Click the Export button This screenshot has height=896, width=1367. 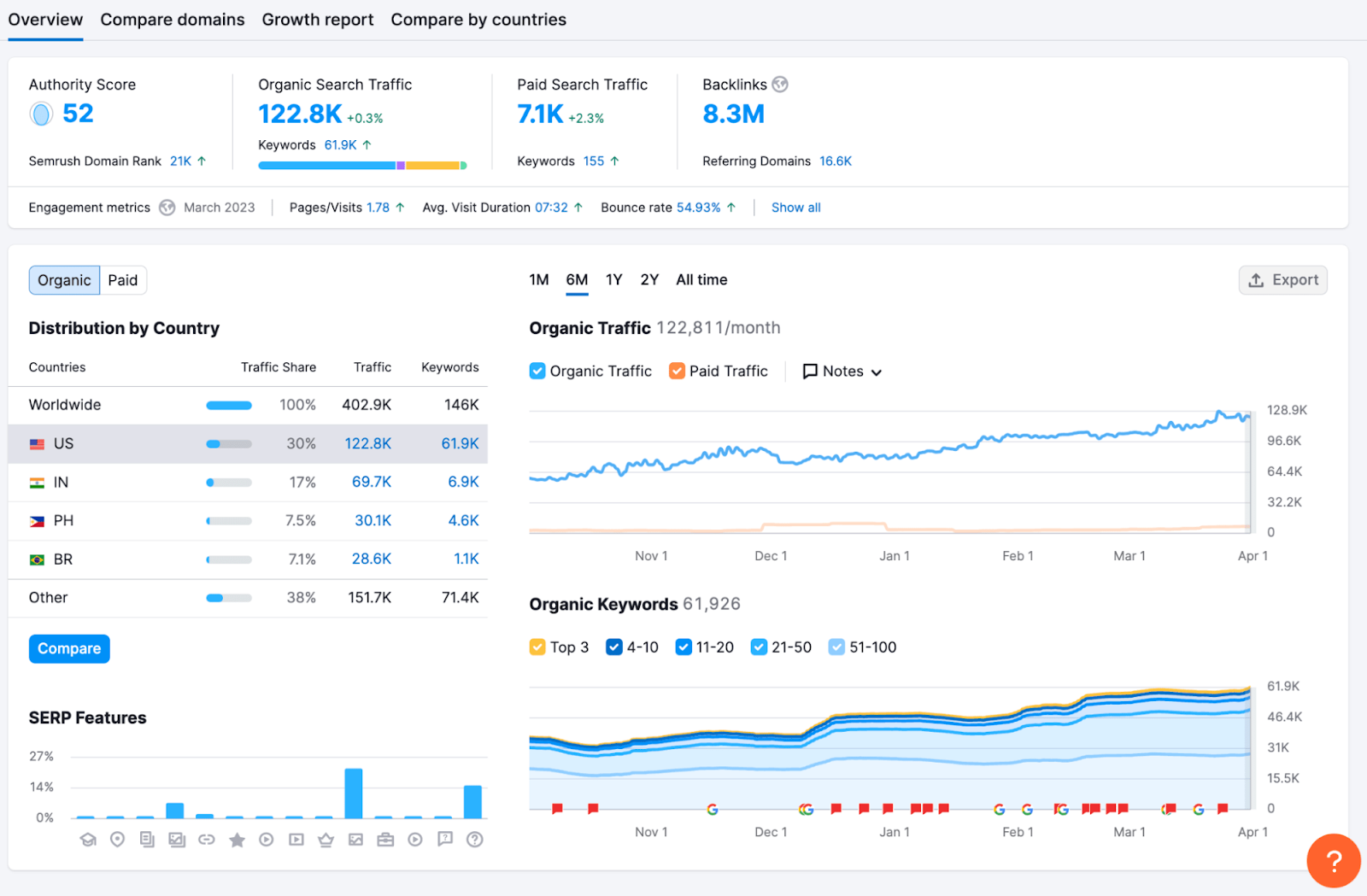(x=1282, y=280)
